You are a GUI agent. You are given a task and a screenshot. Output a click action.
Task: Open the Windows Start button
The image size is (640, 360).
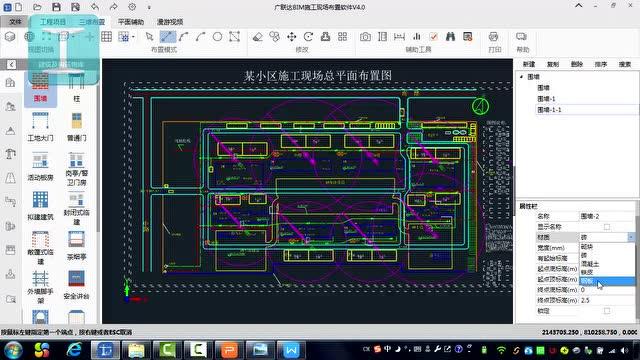13,350
